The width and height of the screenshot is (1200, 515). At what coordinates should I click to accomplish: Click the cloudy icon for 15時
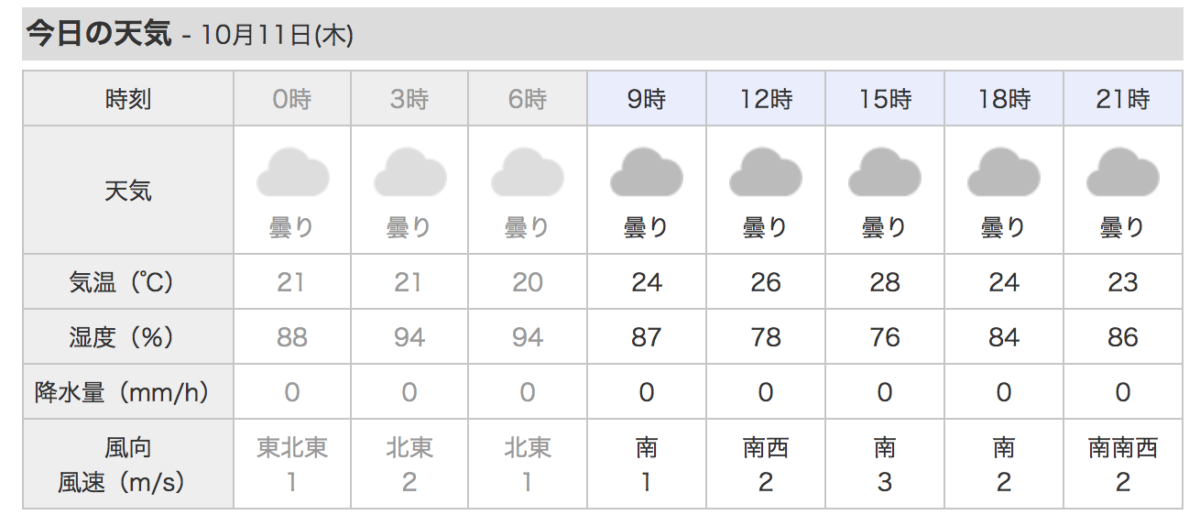(x=885, y=172)
